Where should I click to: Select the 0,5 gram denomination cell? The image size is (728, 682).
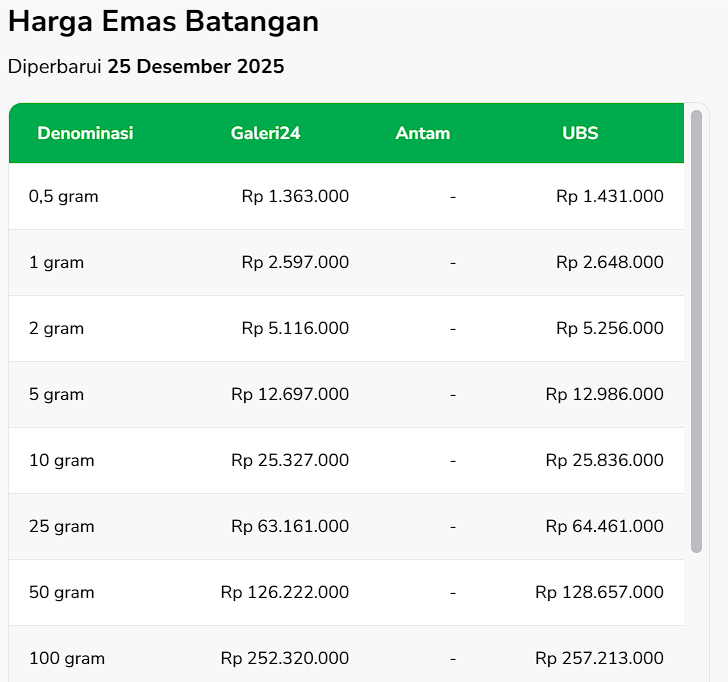point(64,196)
